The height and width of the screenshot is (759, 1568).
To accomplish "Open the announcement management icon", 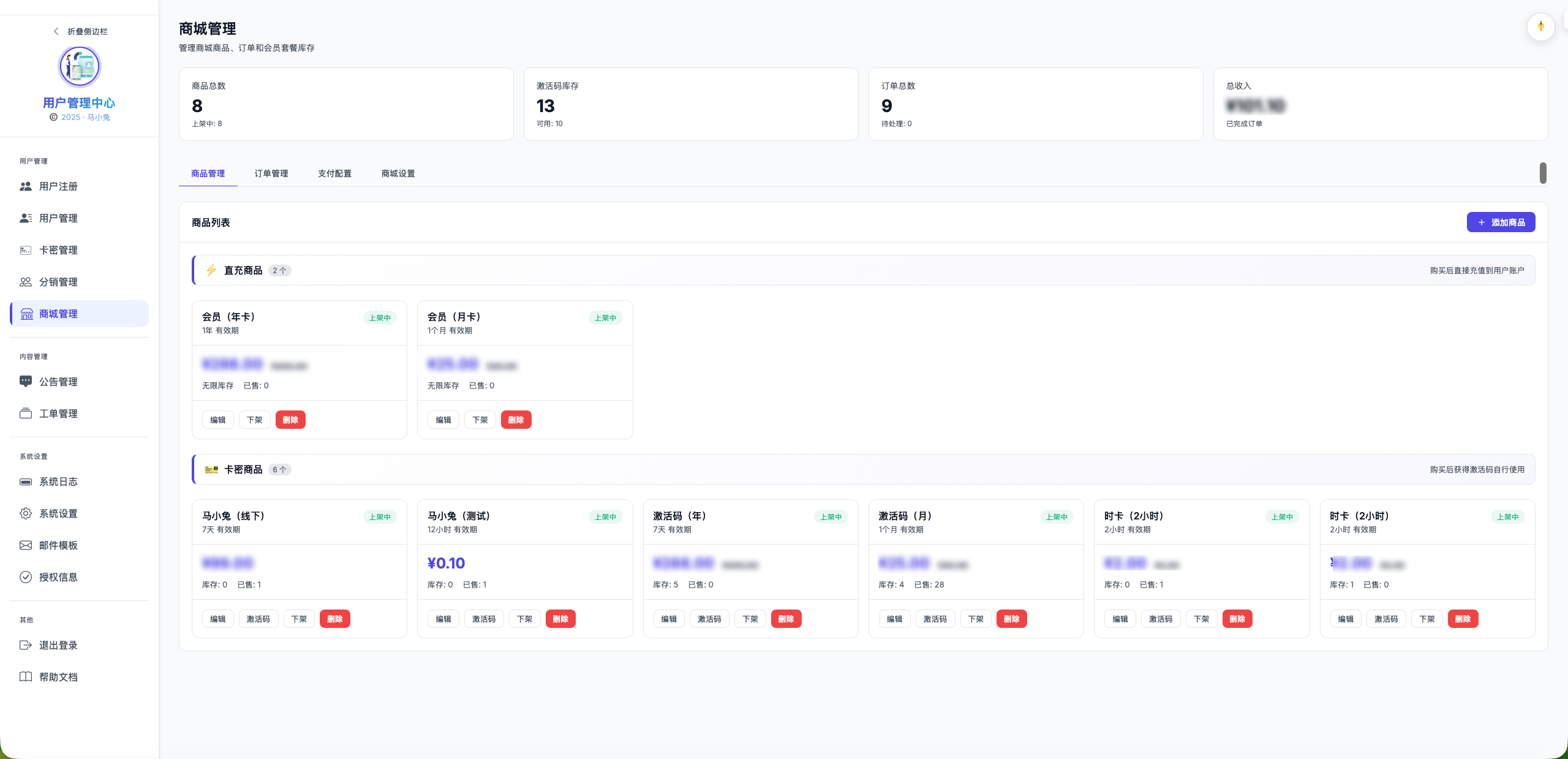I will (26, 382).
